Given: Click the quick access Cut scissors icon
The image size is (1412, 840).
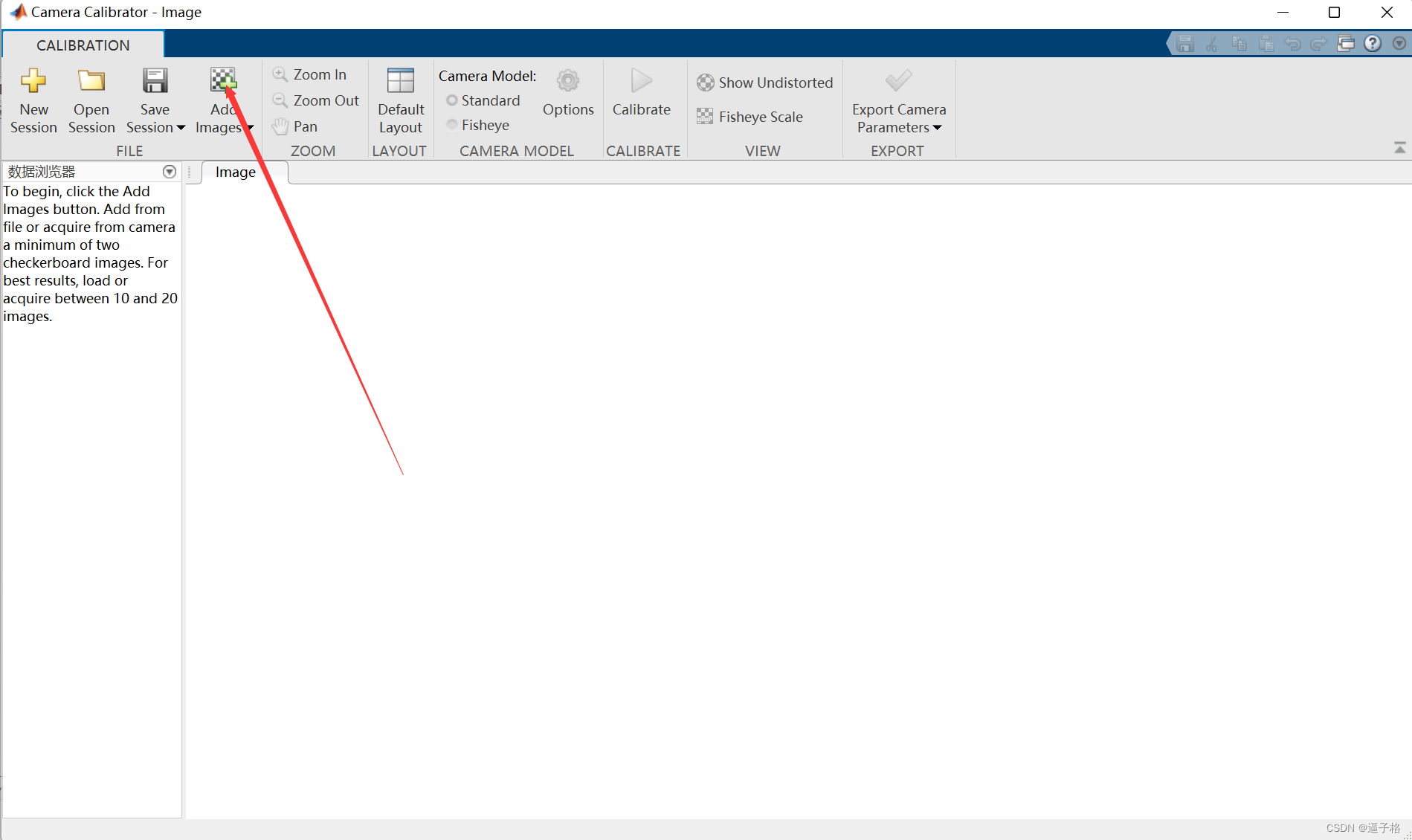Looking at the screenshot, I should click(x=1212, y=44).
